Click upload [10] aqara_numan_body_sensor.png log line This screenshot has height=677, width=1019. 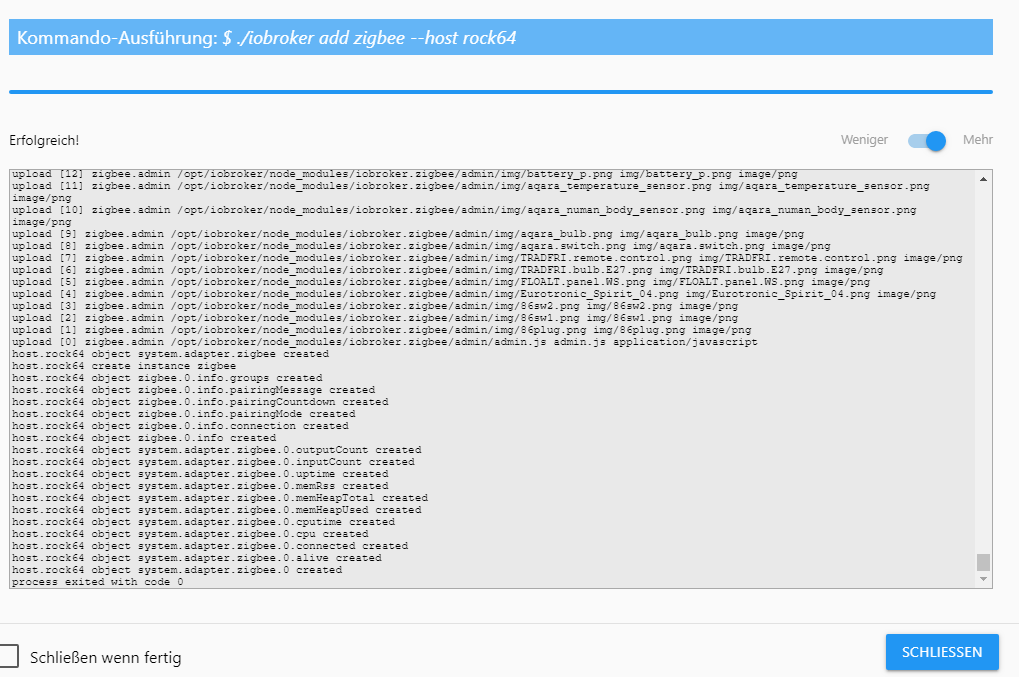464,216
